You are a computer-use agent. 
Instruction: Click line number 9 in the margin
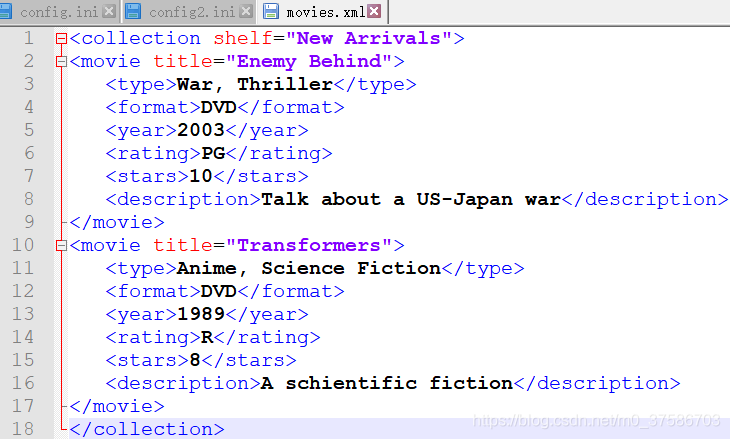tap(29, 222)
